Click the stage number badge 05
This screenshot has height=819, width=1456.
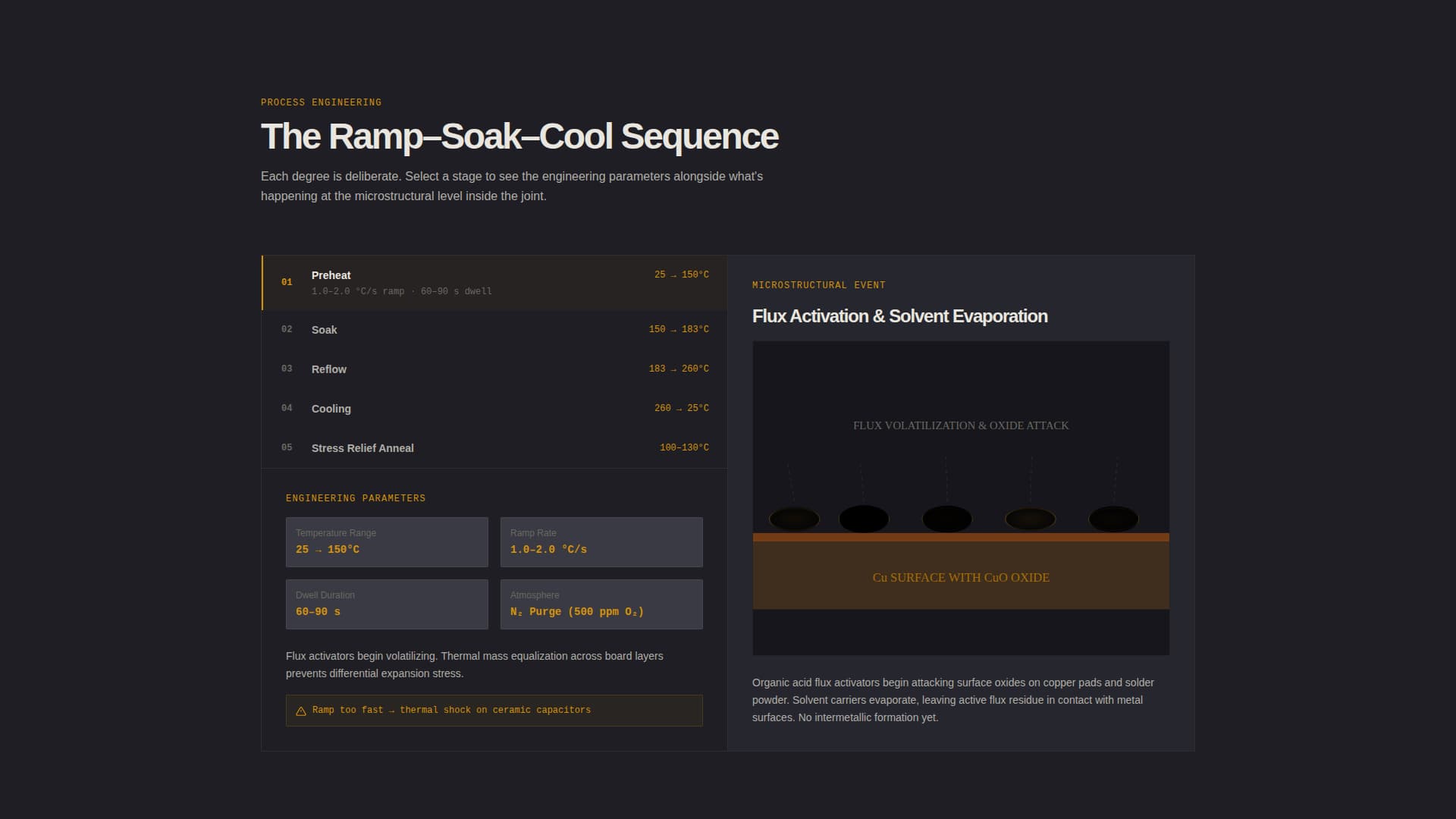(x=287, y=447)
